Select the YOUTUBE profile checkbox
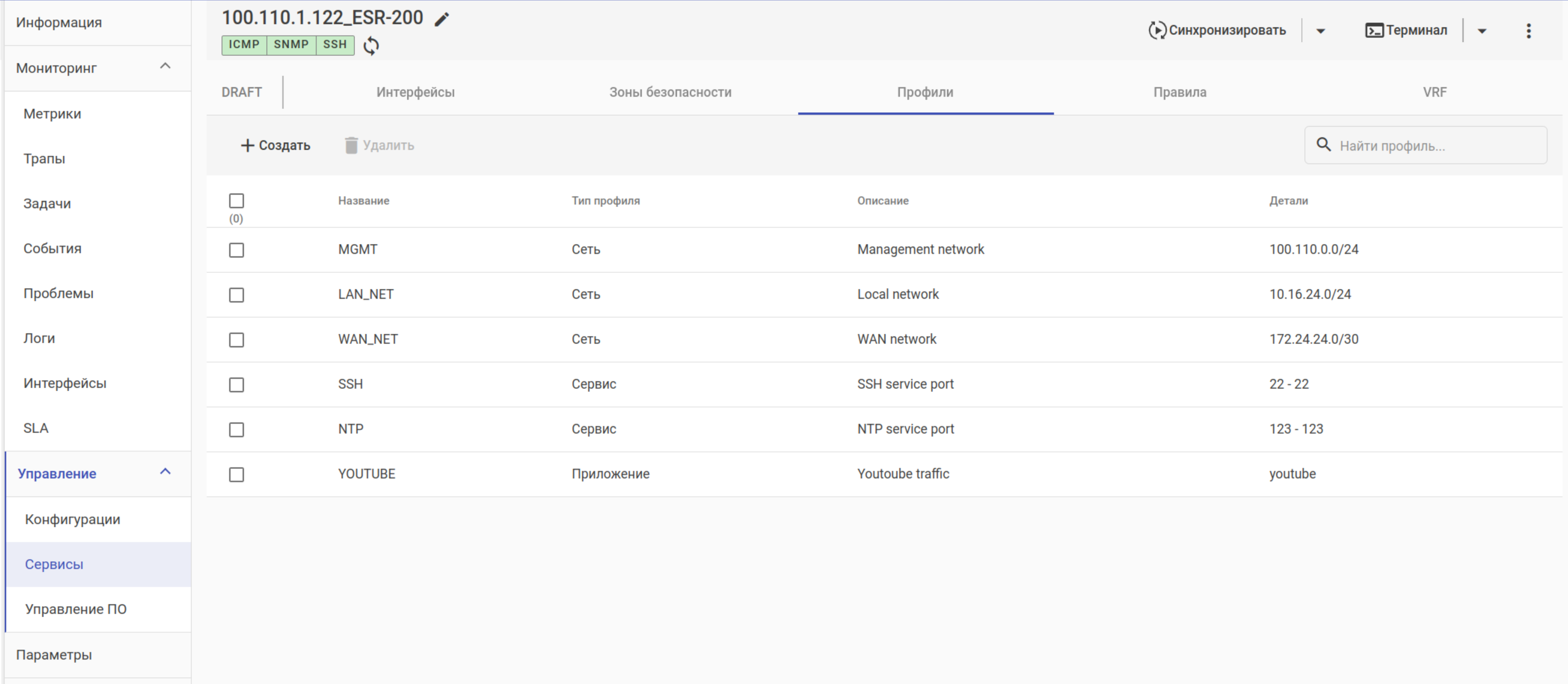Viewport: 1568px width, 684px height. [236, 474]
